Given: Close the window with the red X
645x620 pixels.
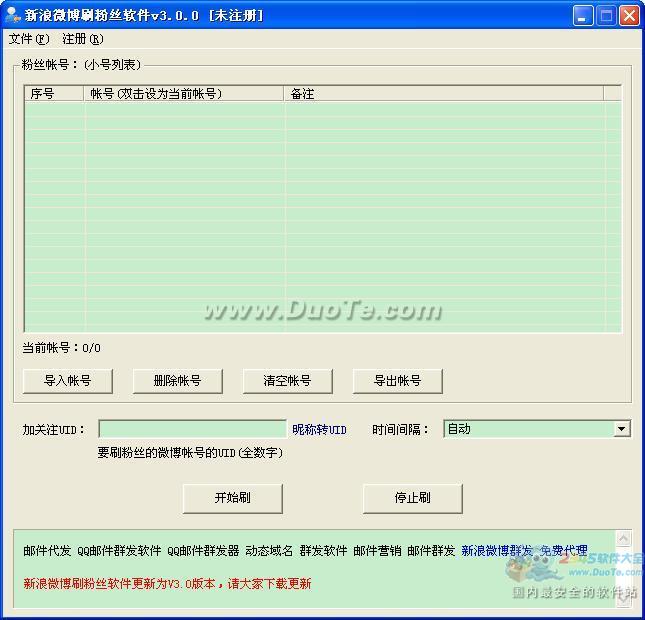Looking at the screenshot, I should (629, 16).
